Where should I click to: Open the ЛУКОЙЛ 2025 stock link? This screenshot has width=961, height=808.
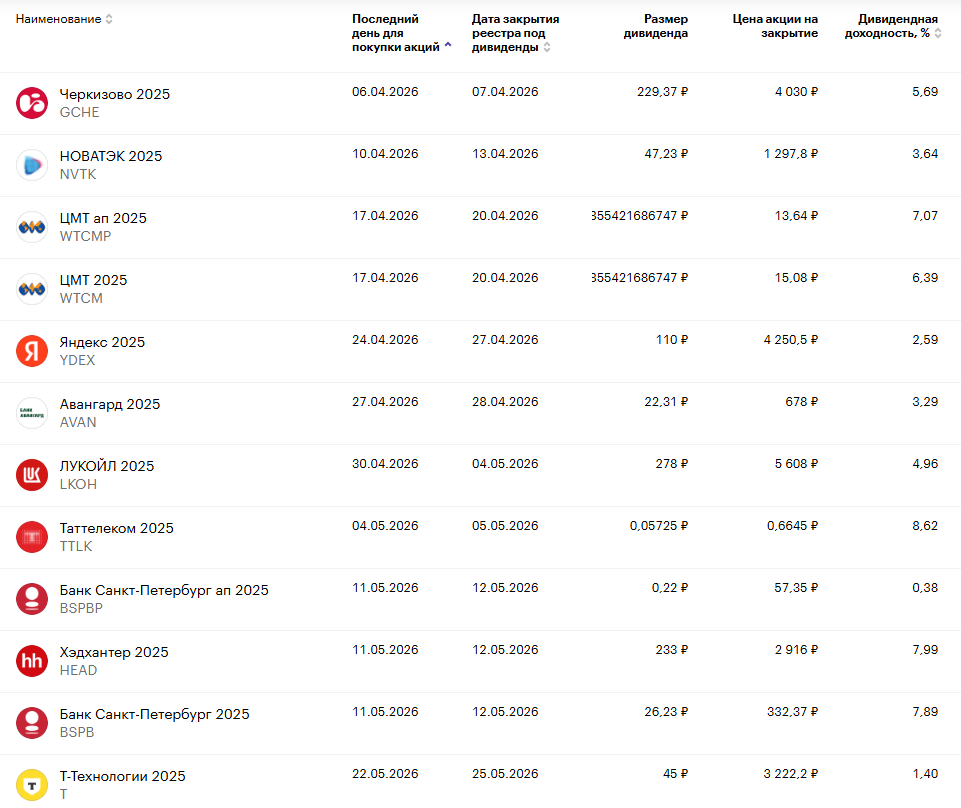[x=107, y=466]
